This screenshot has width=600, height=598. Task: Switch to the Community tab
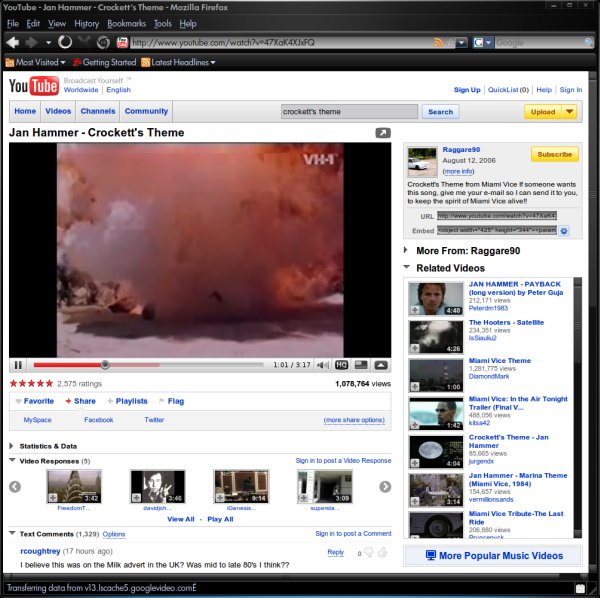(146, 111)
